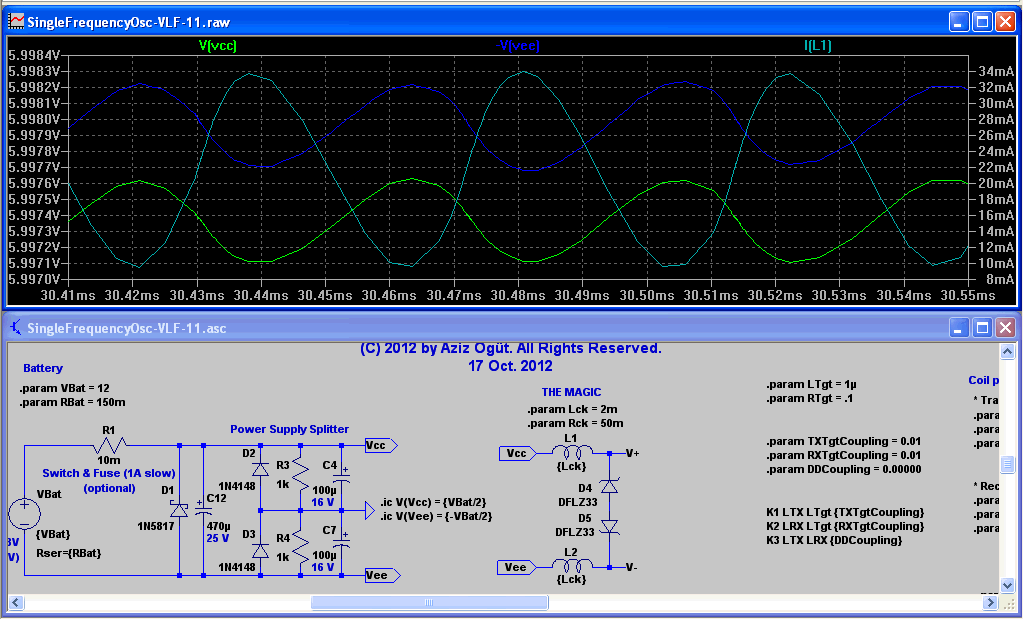This screenshot has width=1024, height=620.
Task: Click the vertical scrollbar down arrow
Action: click(x=1009, y=585)
